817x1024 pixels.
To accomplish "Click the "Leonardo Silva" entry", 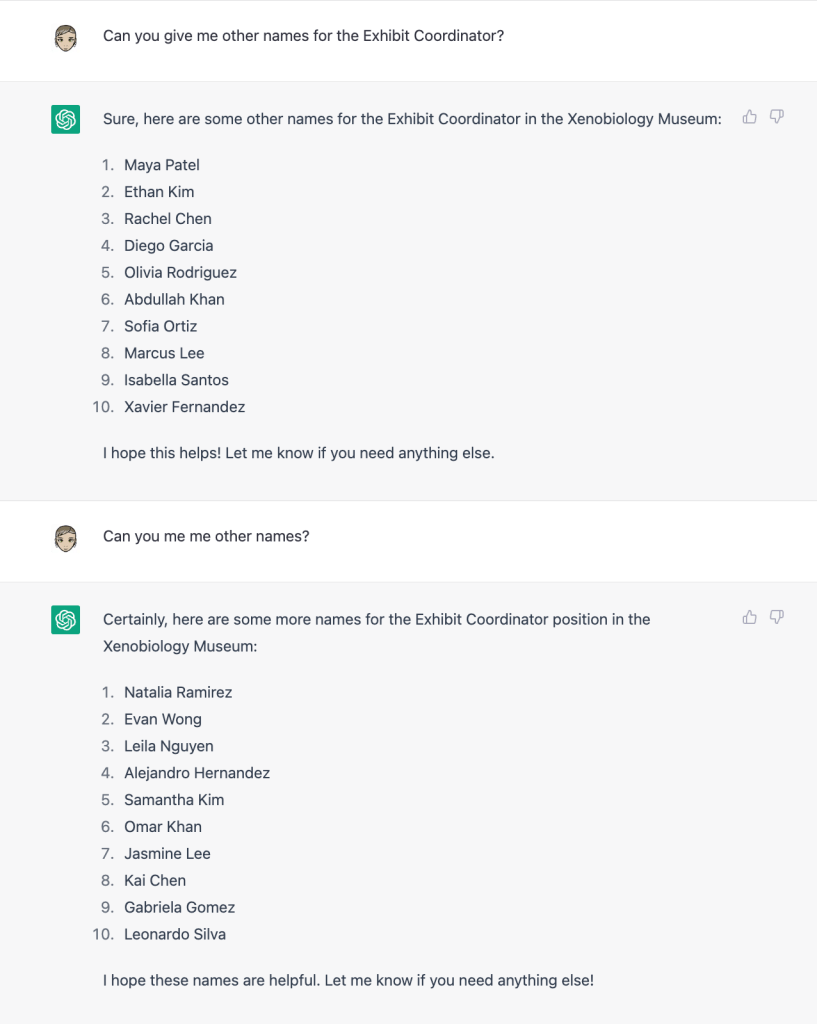I will tap(175, 935).
